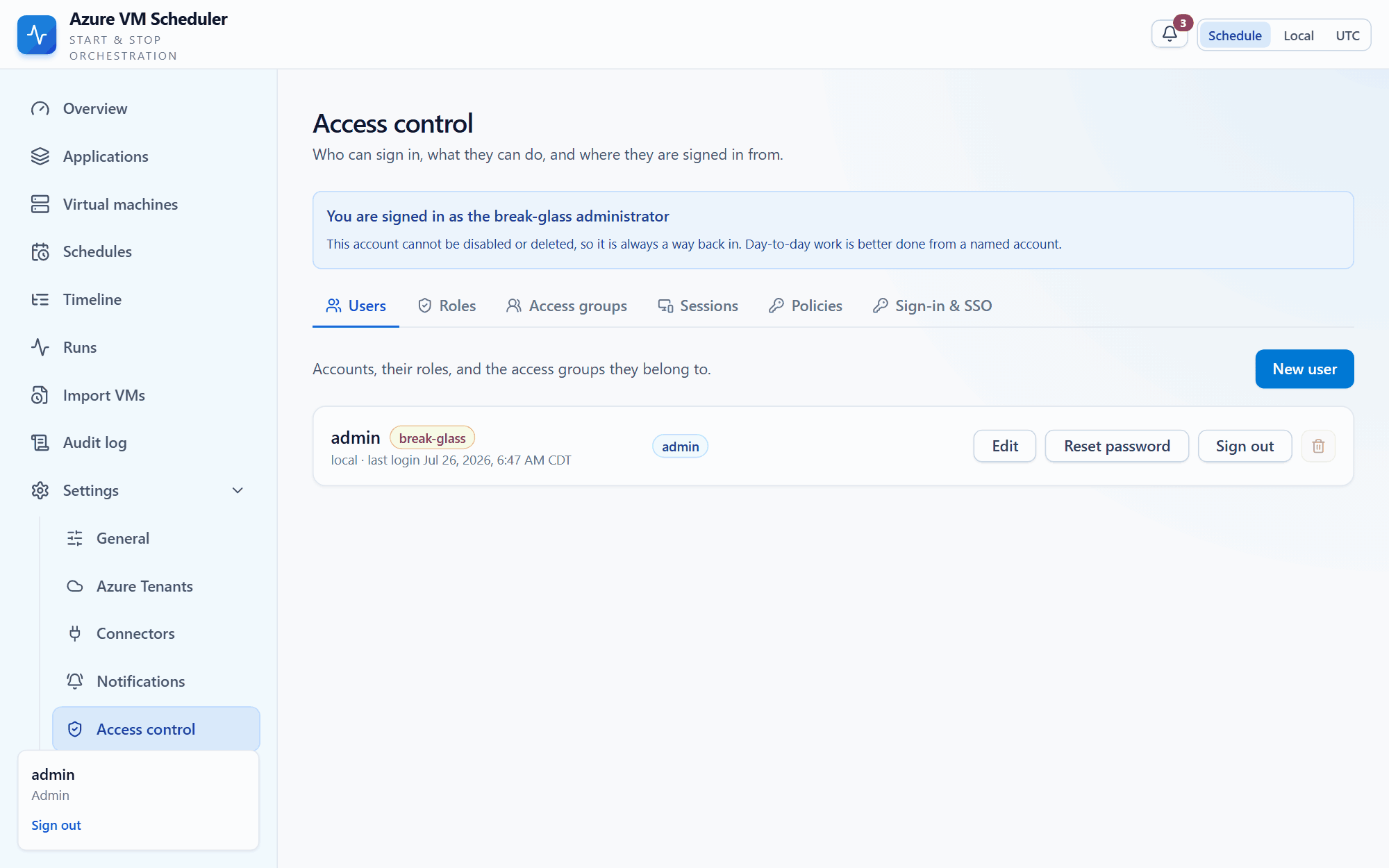The height and width of the screenshot is (868, 1389).
Task: Switch to the Roles tab
Action: coord(447,306)
